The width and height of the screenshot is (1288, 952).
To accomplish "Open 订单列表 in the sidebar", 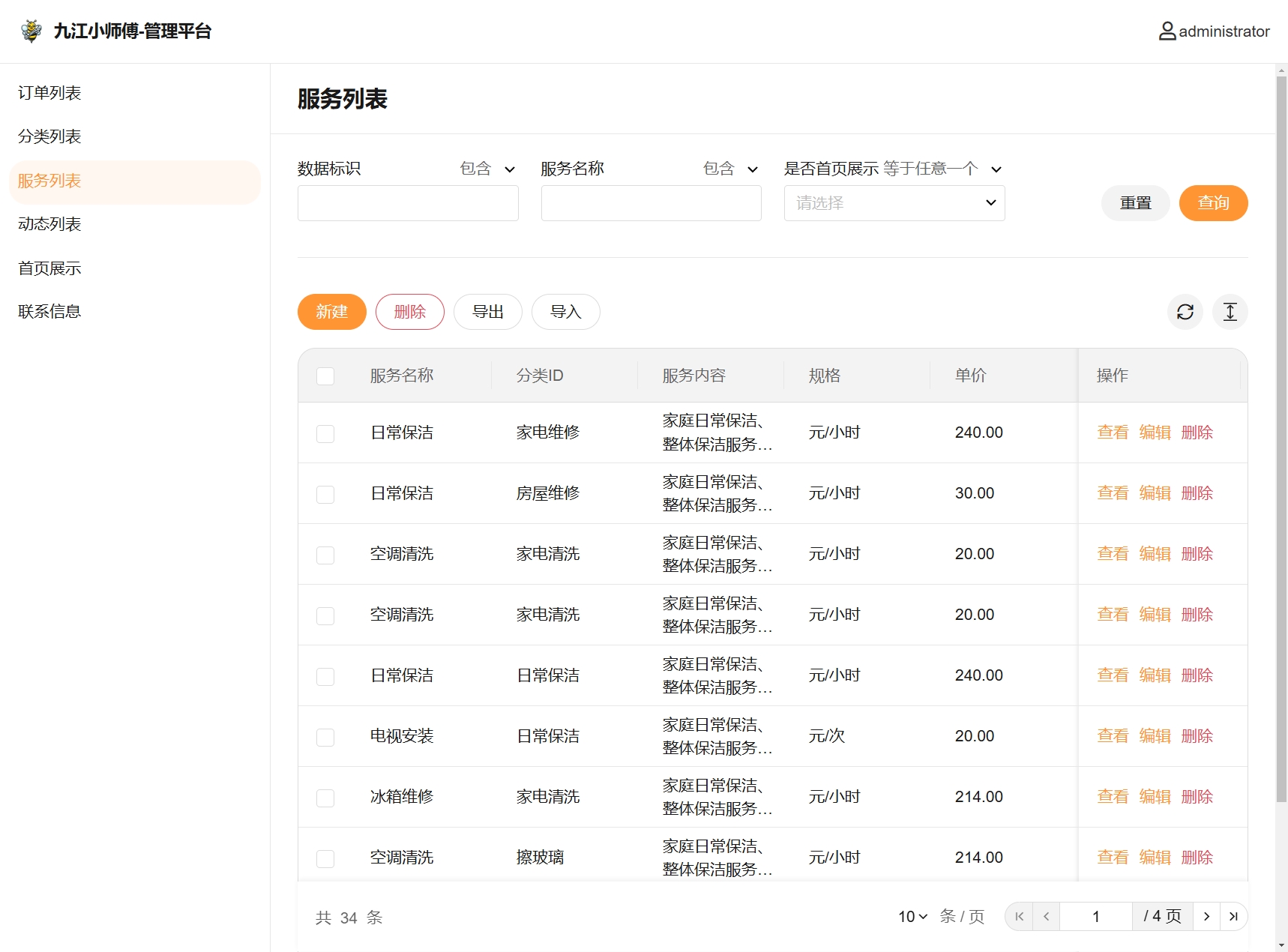I will click(x=49, y=93).
